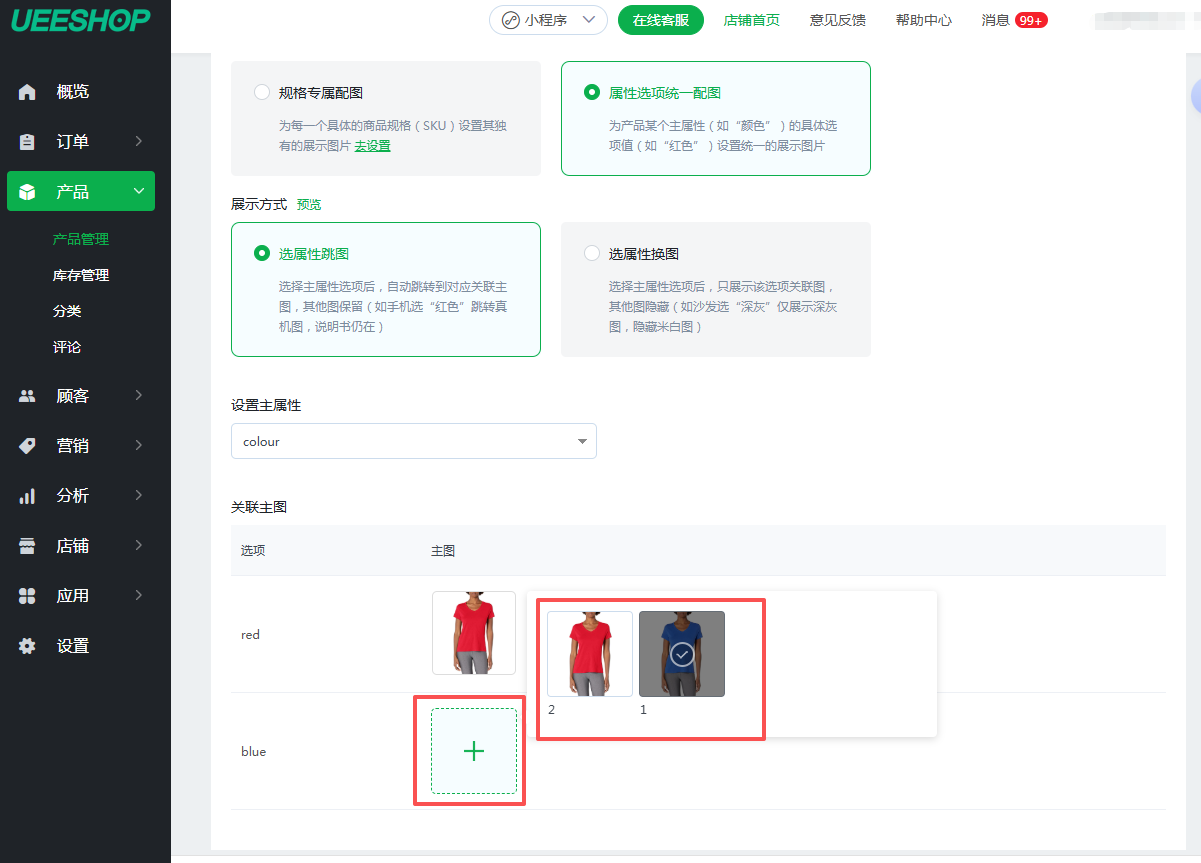Click the price tag icon beside 营销
This screenshot has width=1201, height=863.
[x=28, y=446]
